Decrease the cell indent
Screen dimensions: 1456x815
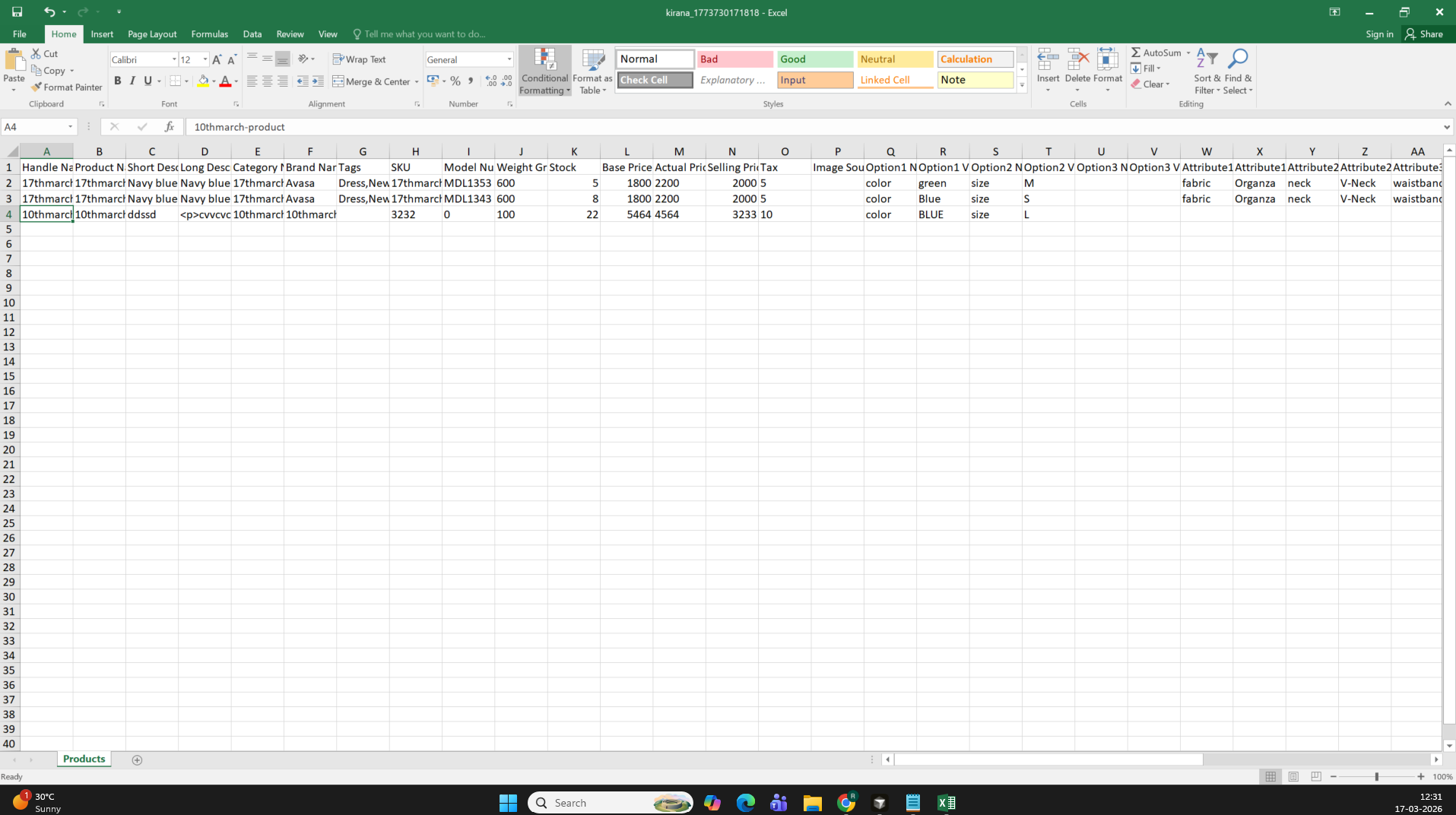click(x=303, y=81)
